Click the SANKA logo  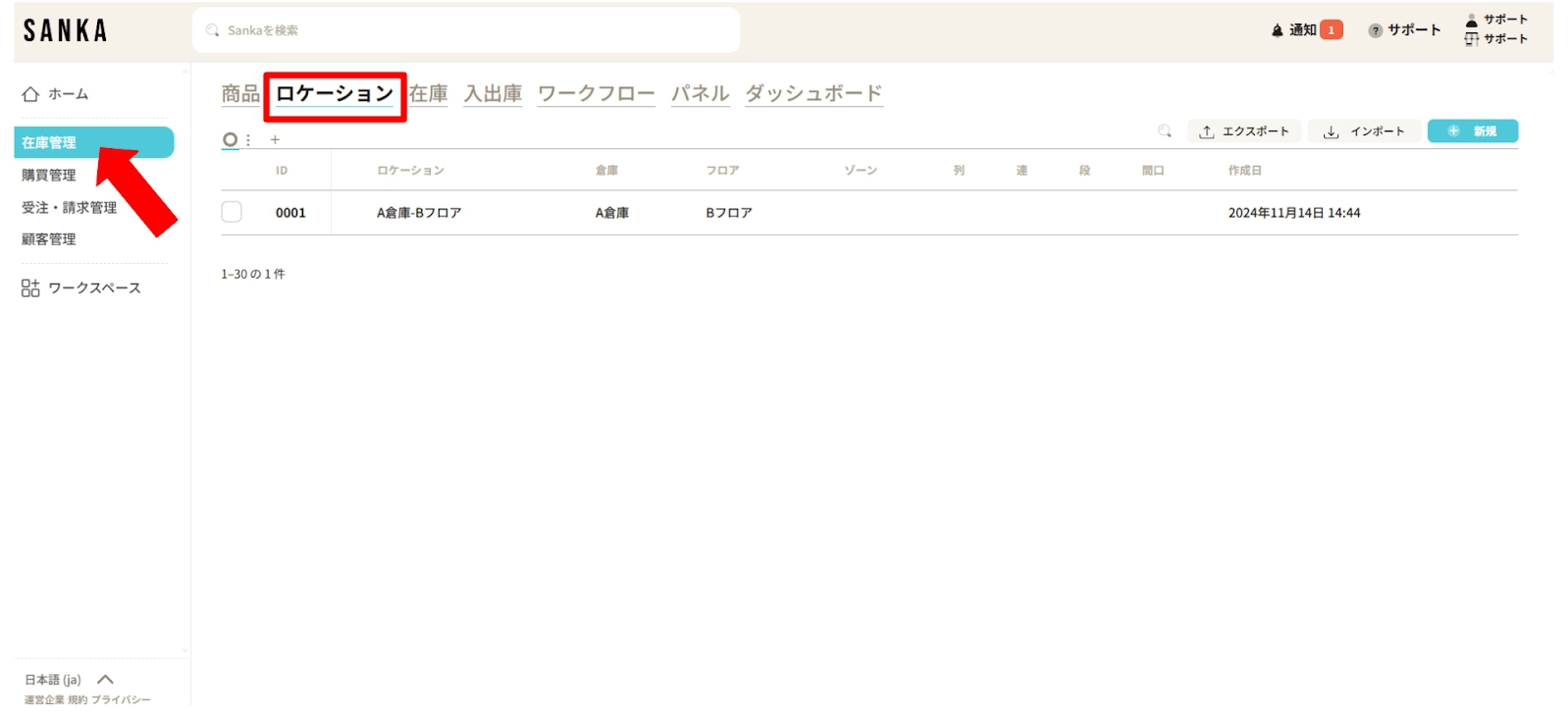coord(65,30)
